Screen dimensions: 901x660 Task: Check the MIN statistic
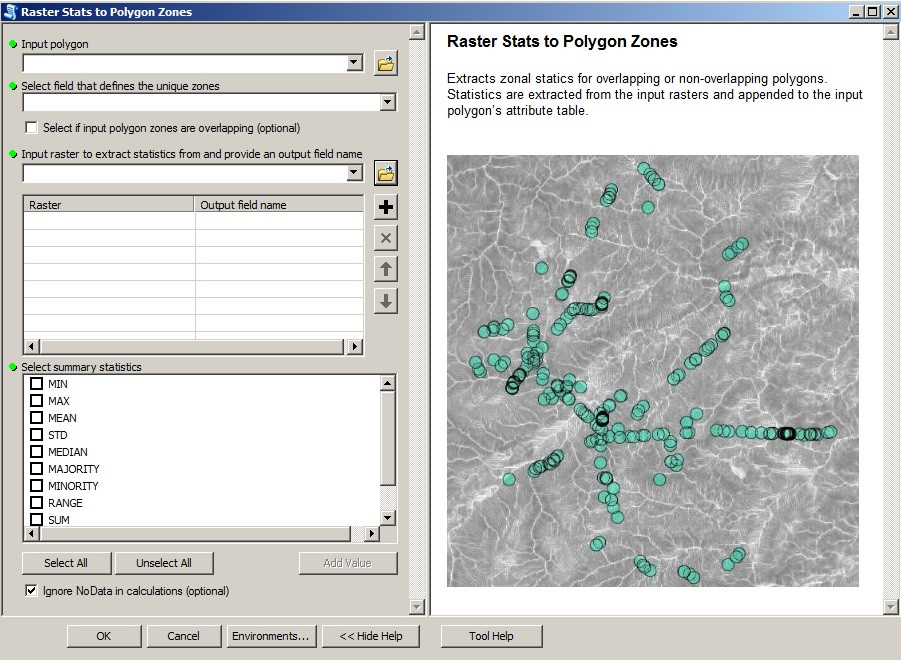tap(36, 384)
